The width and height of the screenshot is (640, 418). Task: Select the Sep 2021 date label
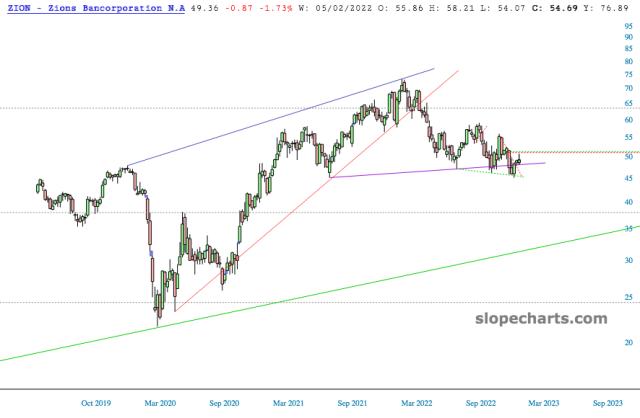pos(352,403)
